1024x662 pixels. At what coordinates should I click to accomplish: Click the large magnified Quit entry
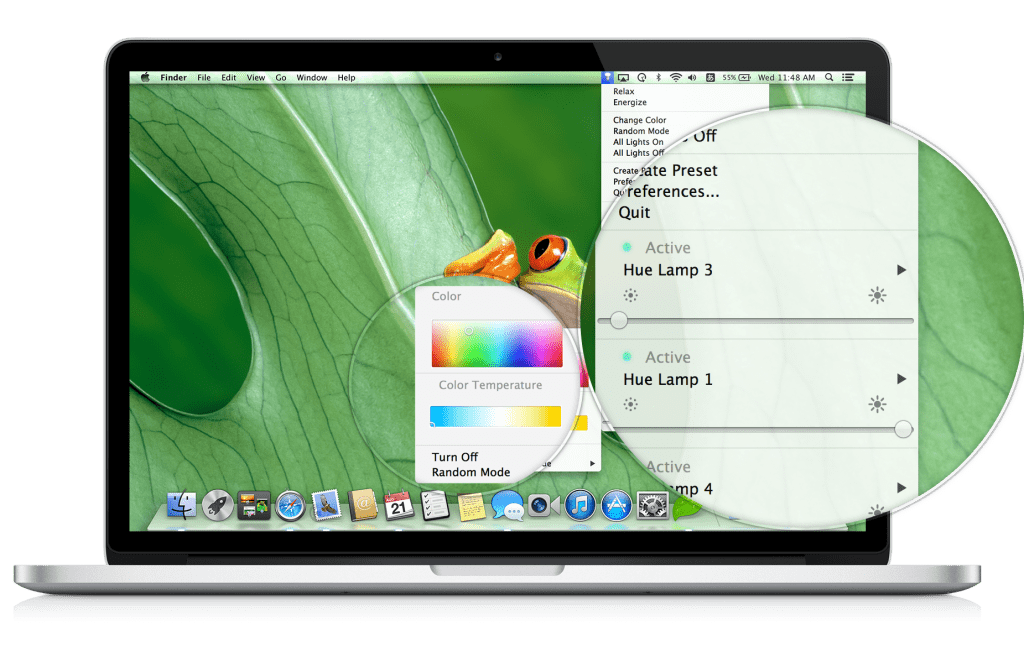tap(634, 213)
